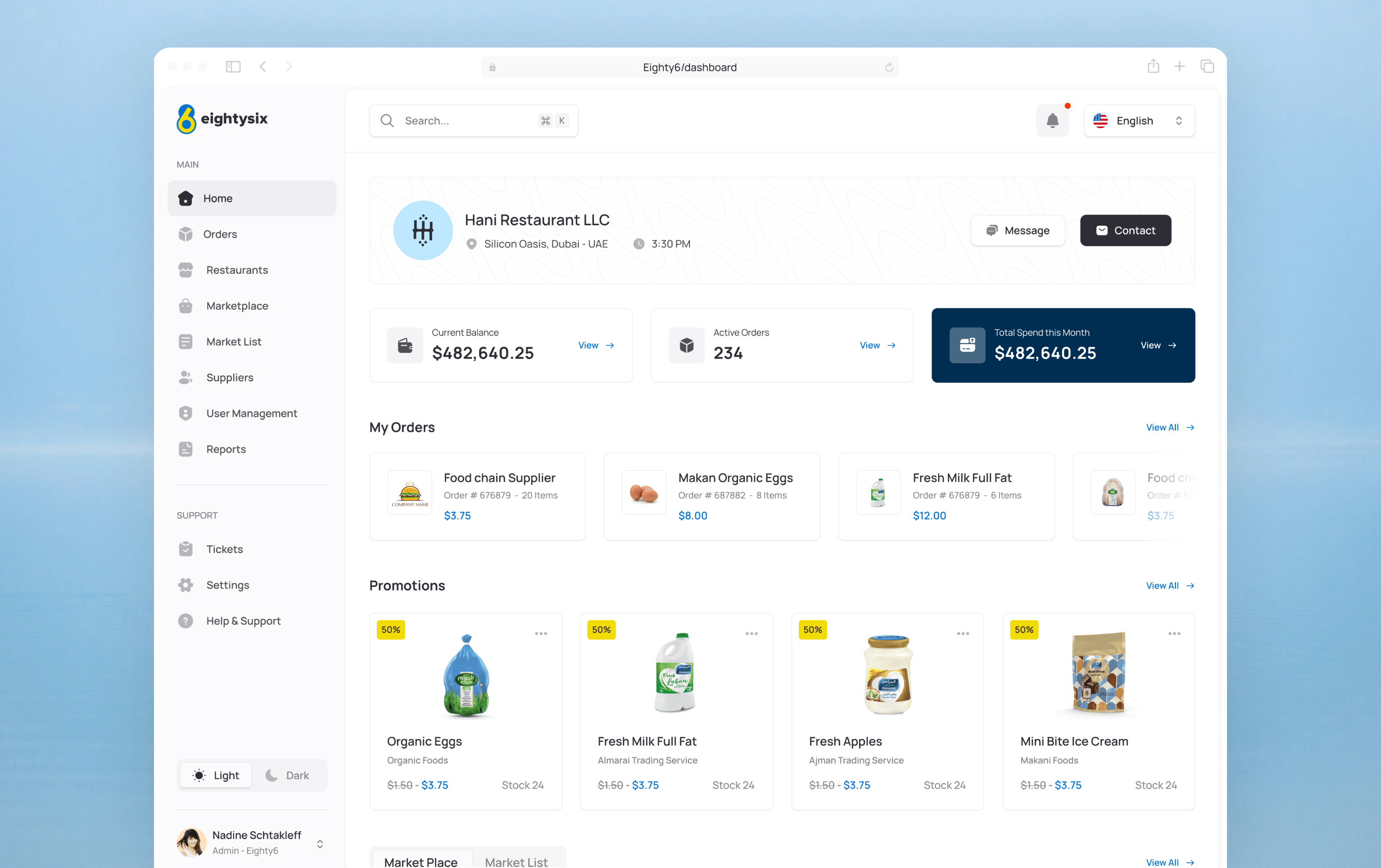The width and height of the screenshot is (1381, 868).
Task: Click 'Almarai Trading Service' supplier name
Action: pos(648,760)
